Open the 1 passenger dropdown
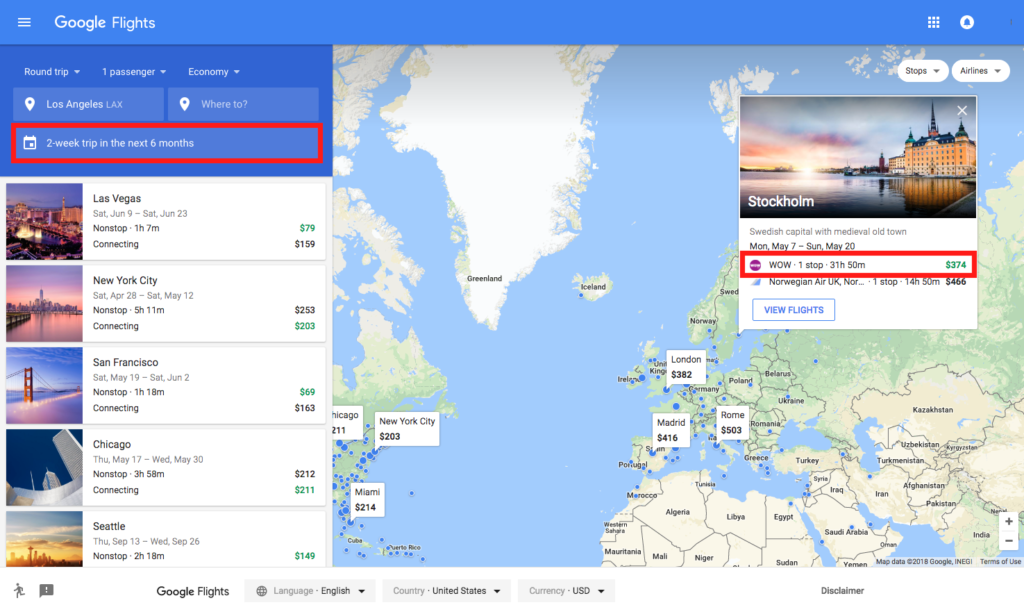This screenshot has width=1024, height=605. 134,72
